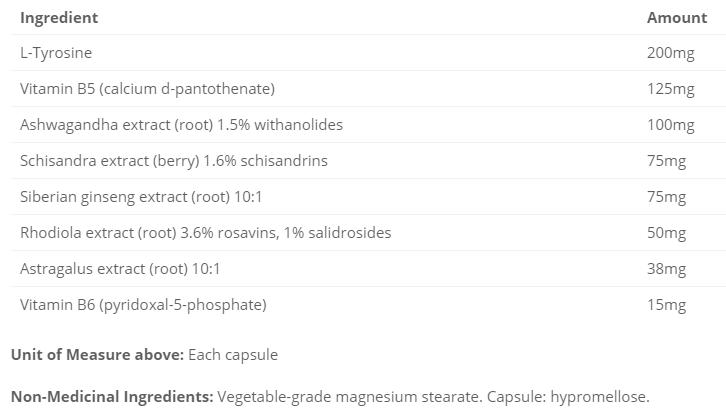The width and height of the screenshot is (726, 414).
Task: Select the Ashwagandha extract ingredient
Action: (x=181, y=125)
